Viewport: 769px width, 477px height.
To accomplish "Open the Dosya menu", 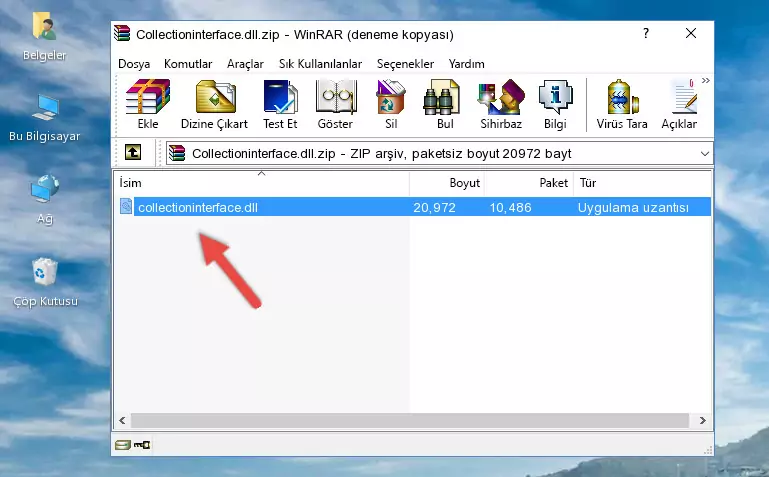I will click(134, 64).
